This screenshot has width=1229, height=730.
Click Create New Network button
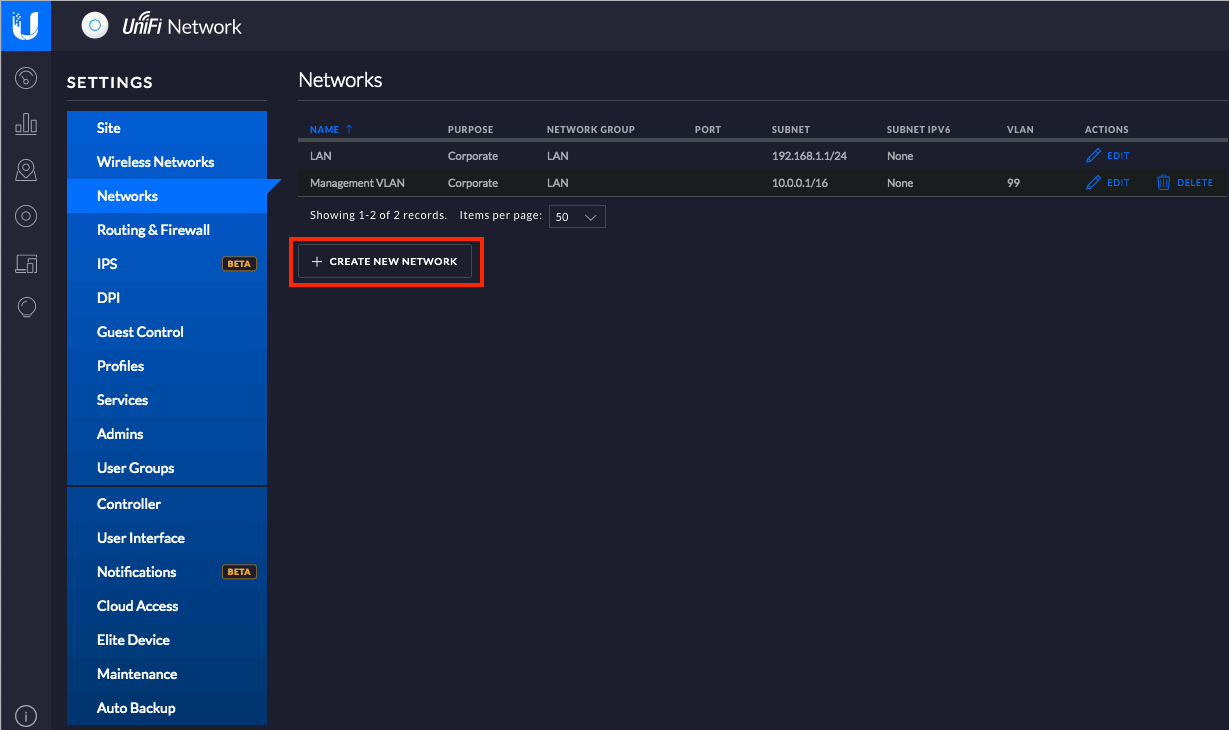click(x=385, y=261)
